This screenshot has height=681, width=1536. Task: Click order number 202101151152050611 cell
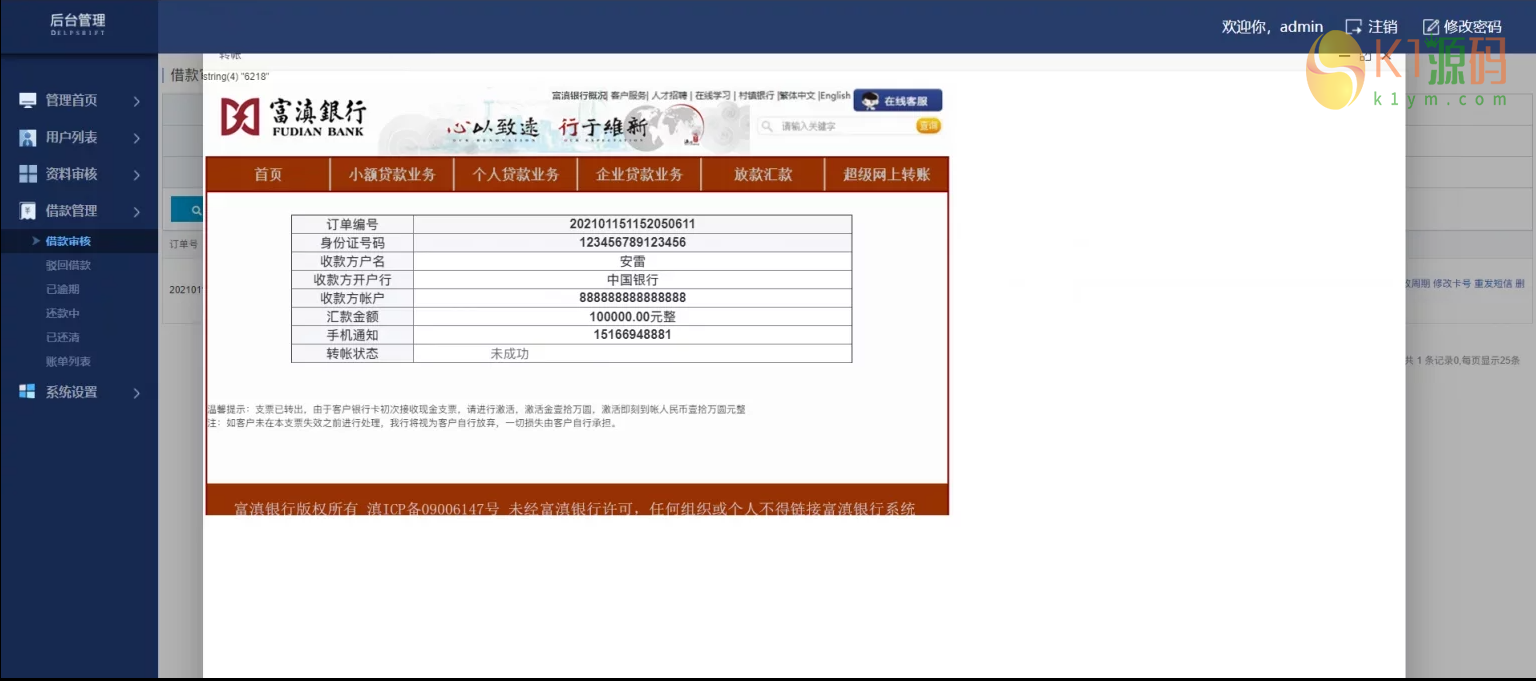tap(632, 224)
